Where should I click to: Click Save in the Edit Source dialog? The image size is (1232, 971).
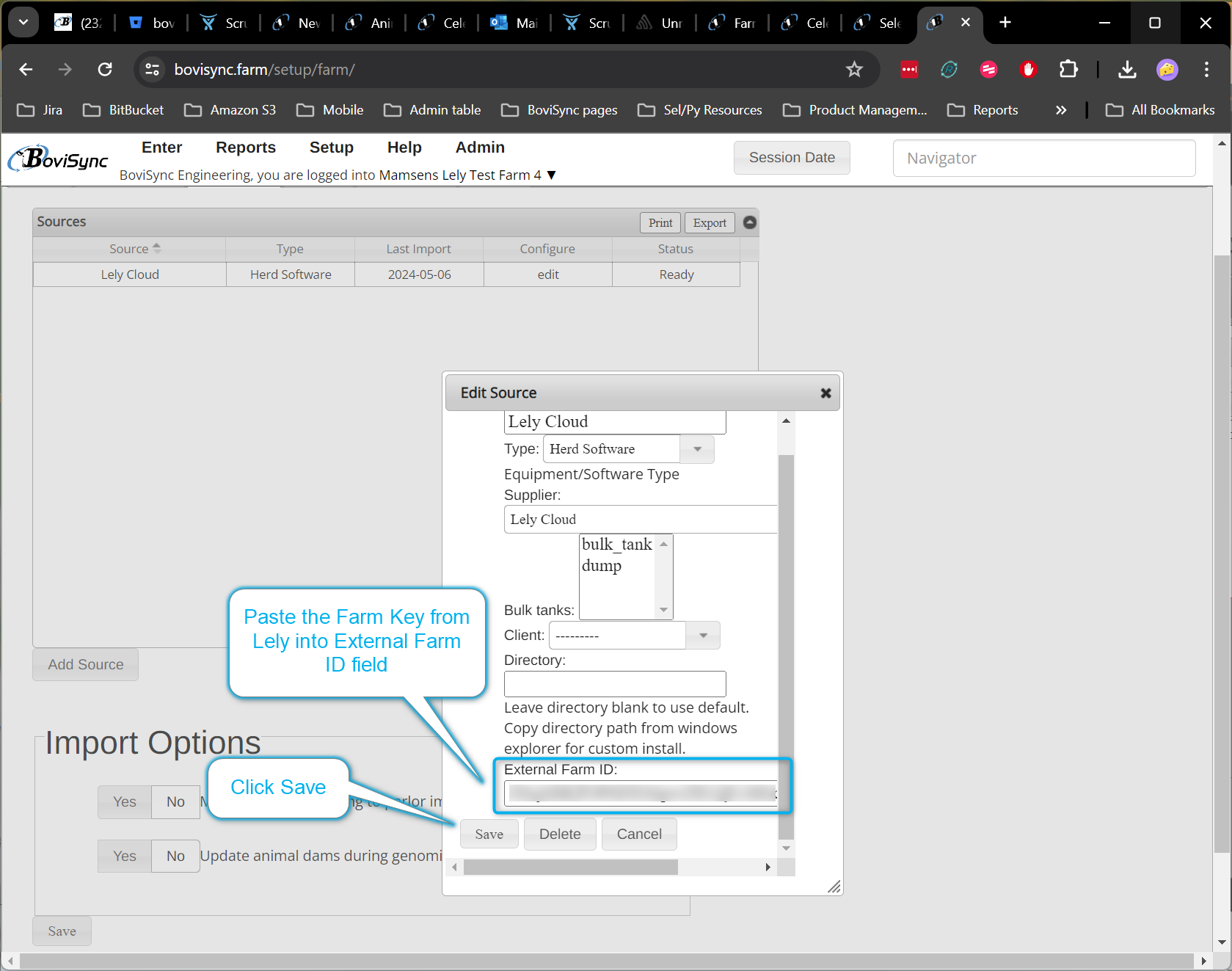pos(489,834)
